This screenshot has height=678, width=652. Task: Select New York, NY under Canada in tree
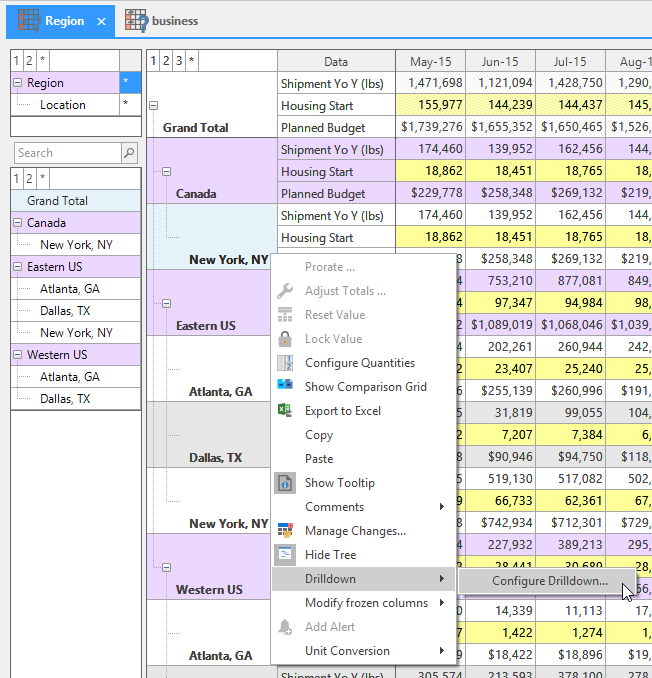[76, 245]
